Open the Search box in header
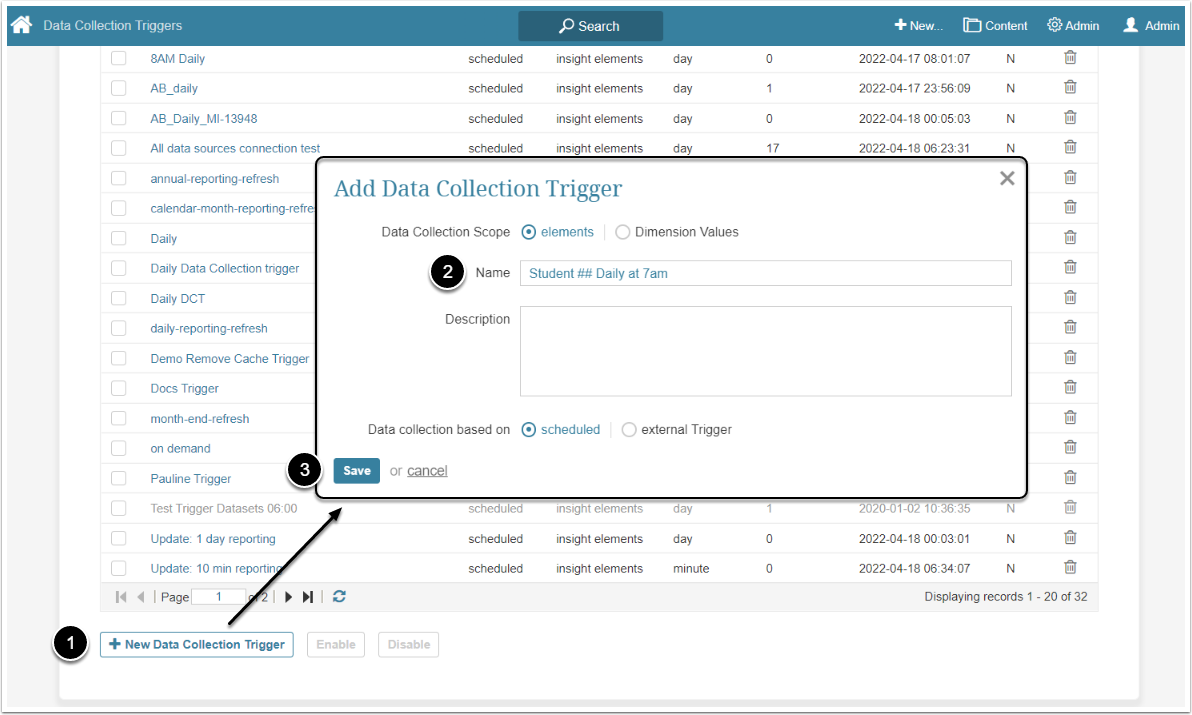The width and height of the screenshot is (1192, 715). click(590, 26)
